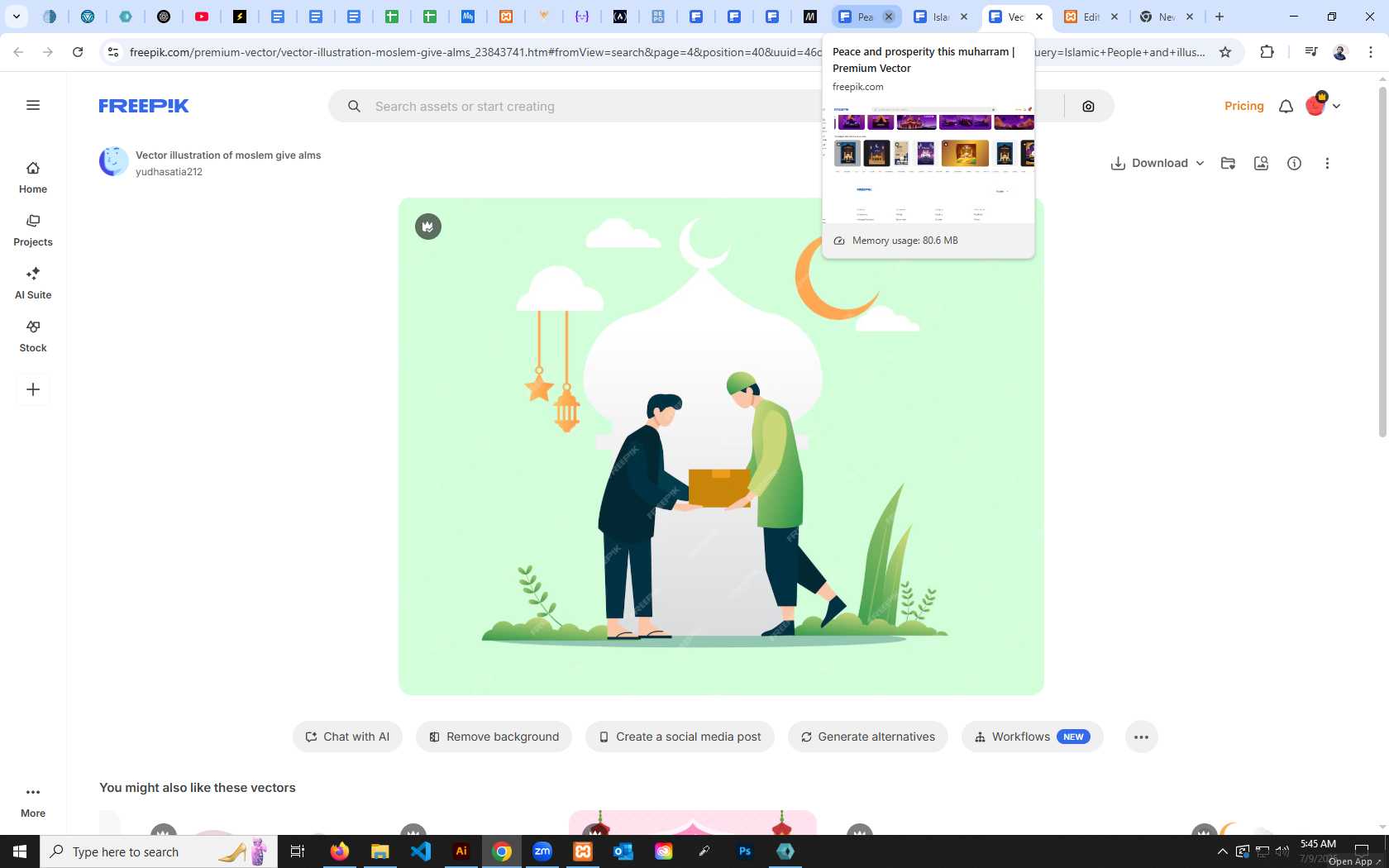Click the author avatar icon
This screenshot has height=868, width=1389.
[x=113, y=162]
